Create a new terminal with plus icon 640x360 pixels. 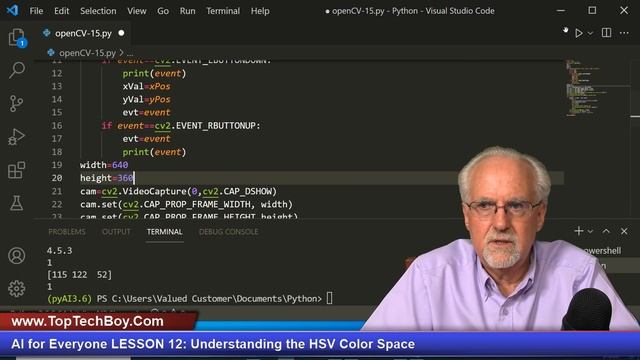click(x=578, y=231)
